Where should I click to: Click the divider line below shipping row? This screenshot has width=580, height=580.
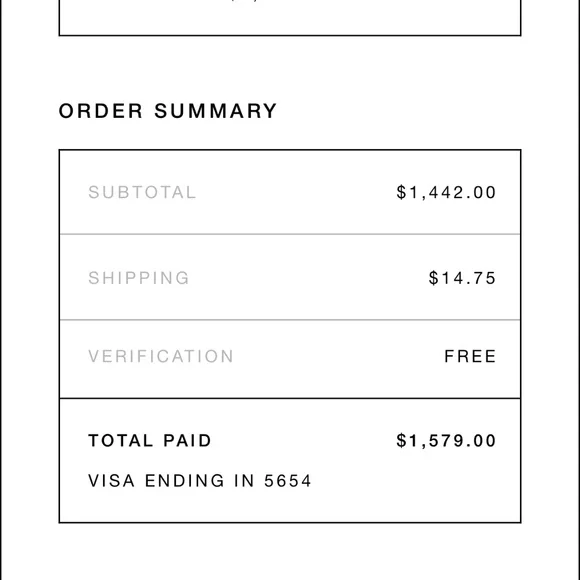[x=290, y=320]
